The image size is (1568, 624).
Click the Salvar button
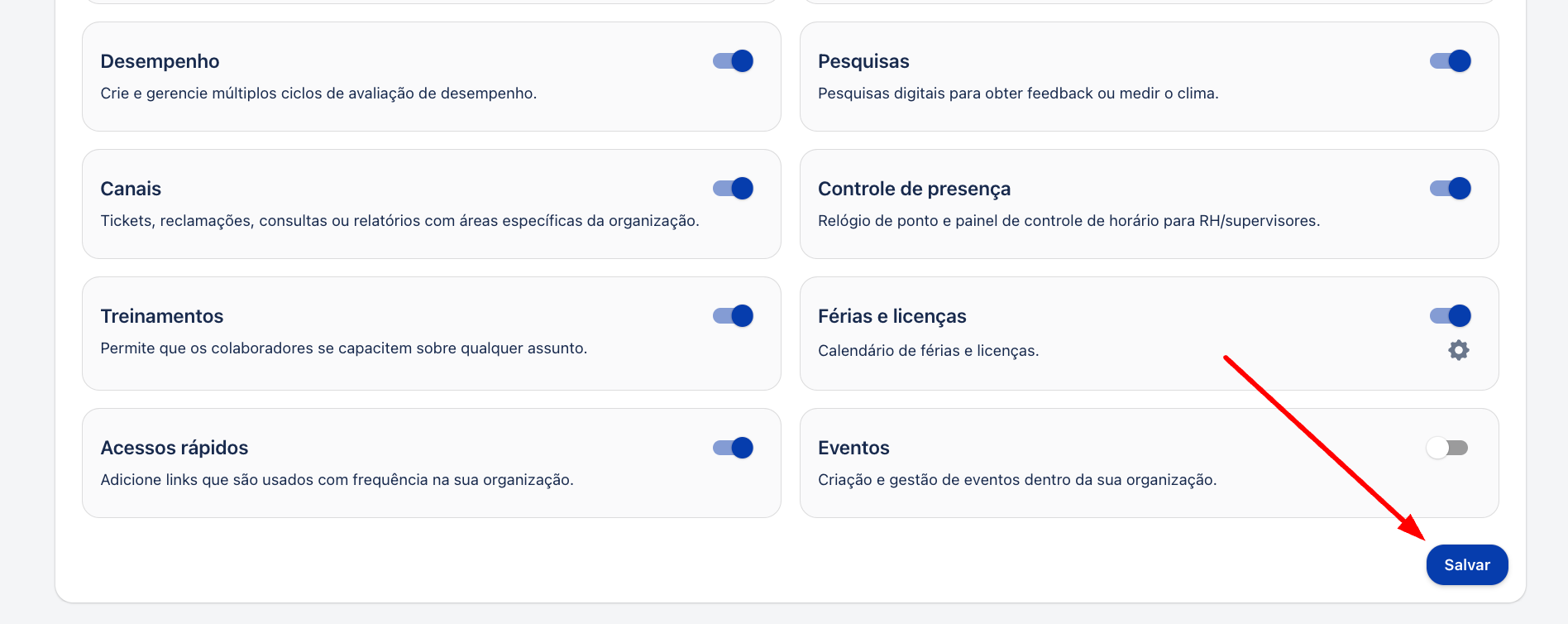pos(1467,564)
